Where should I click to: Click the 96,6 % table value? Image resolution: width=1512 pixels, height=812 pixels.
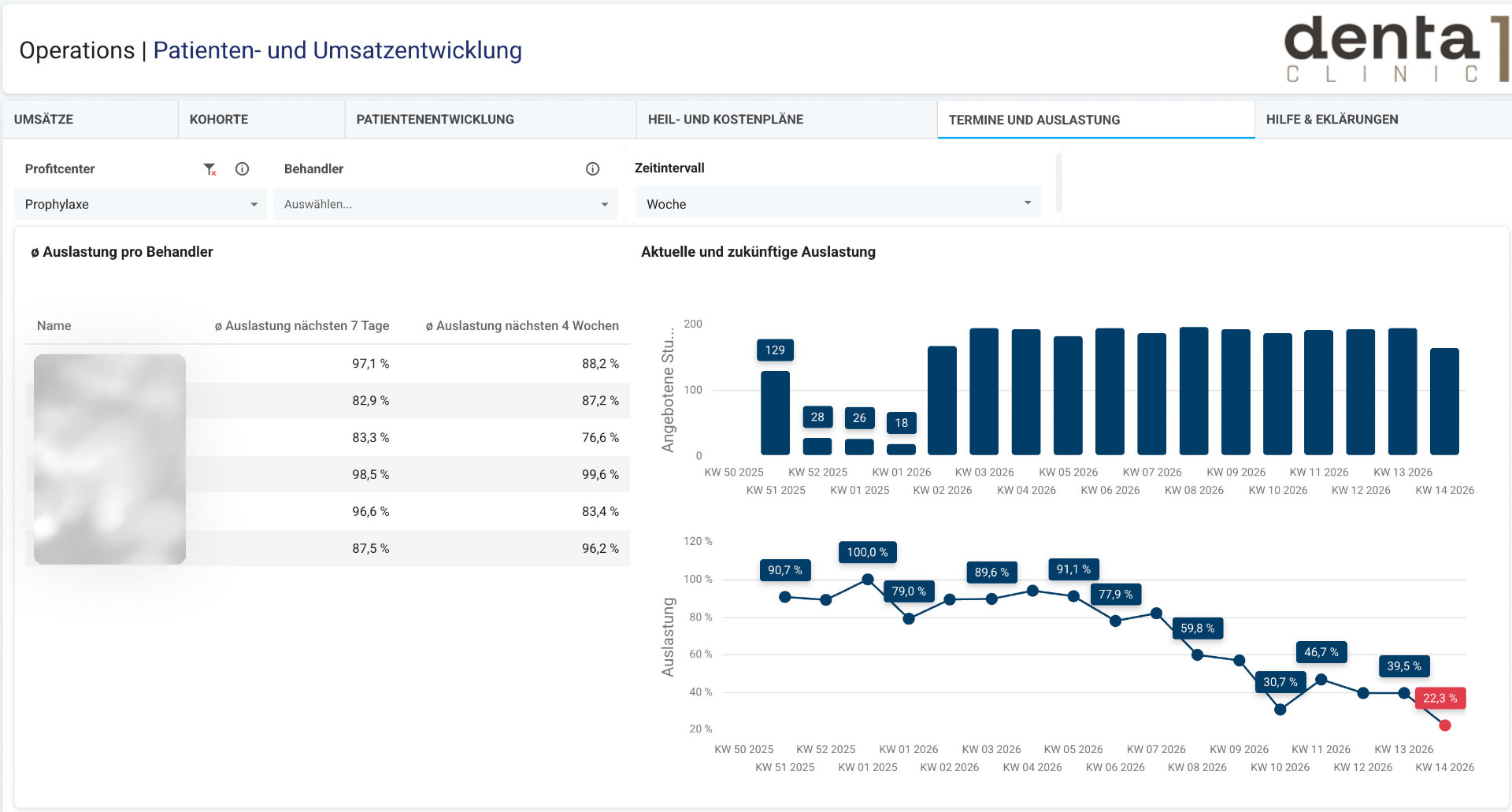coord(370,511)
